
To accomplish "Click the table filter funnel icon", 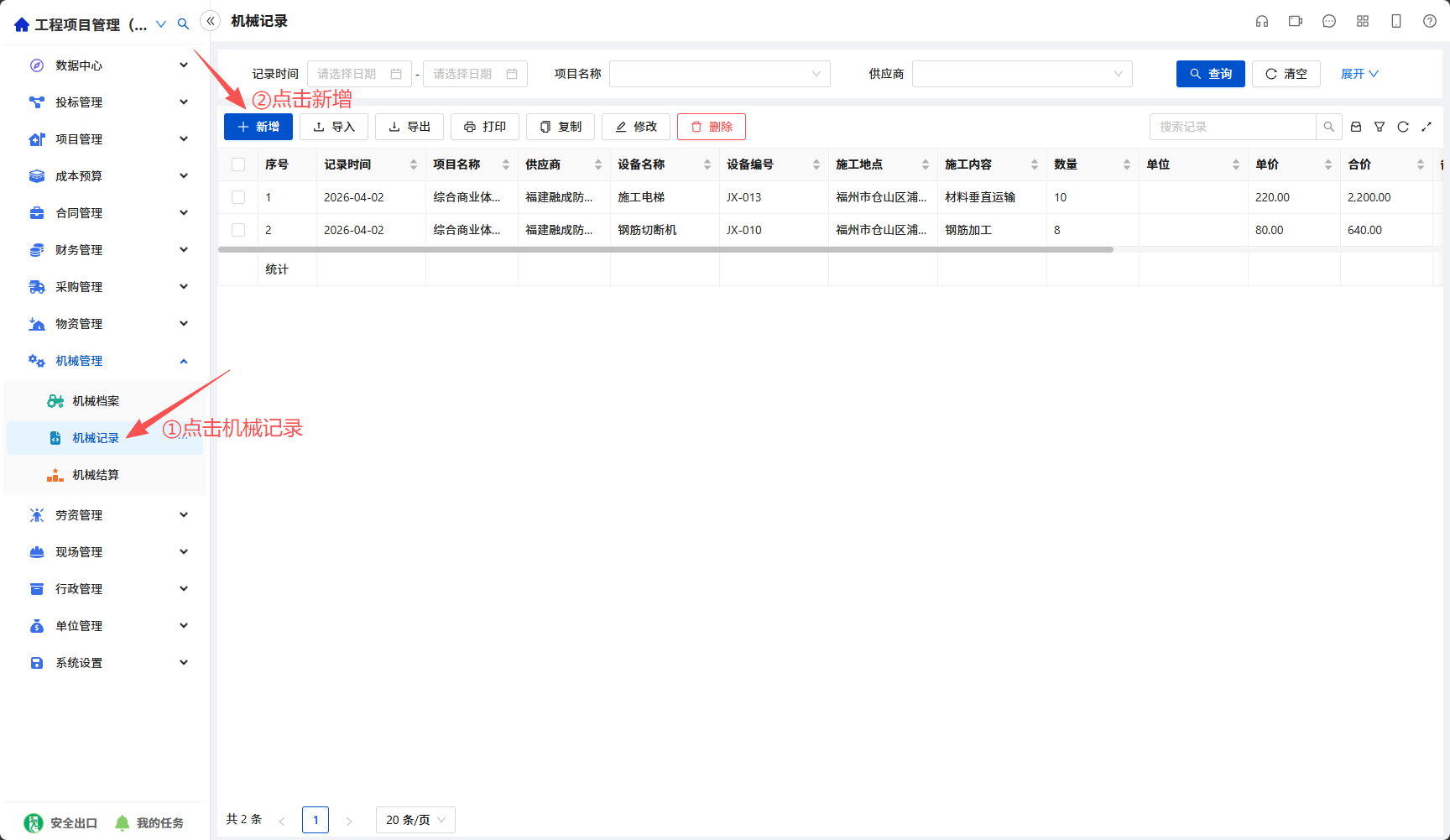I will (x=1380, y=127).
